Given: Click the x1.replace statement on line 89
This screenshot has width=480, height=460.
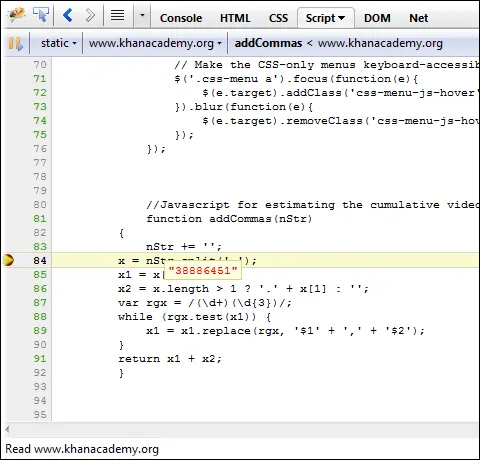Looking at the screenshot, I should (x=285, y=331).
